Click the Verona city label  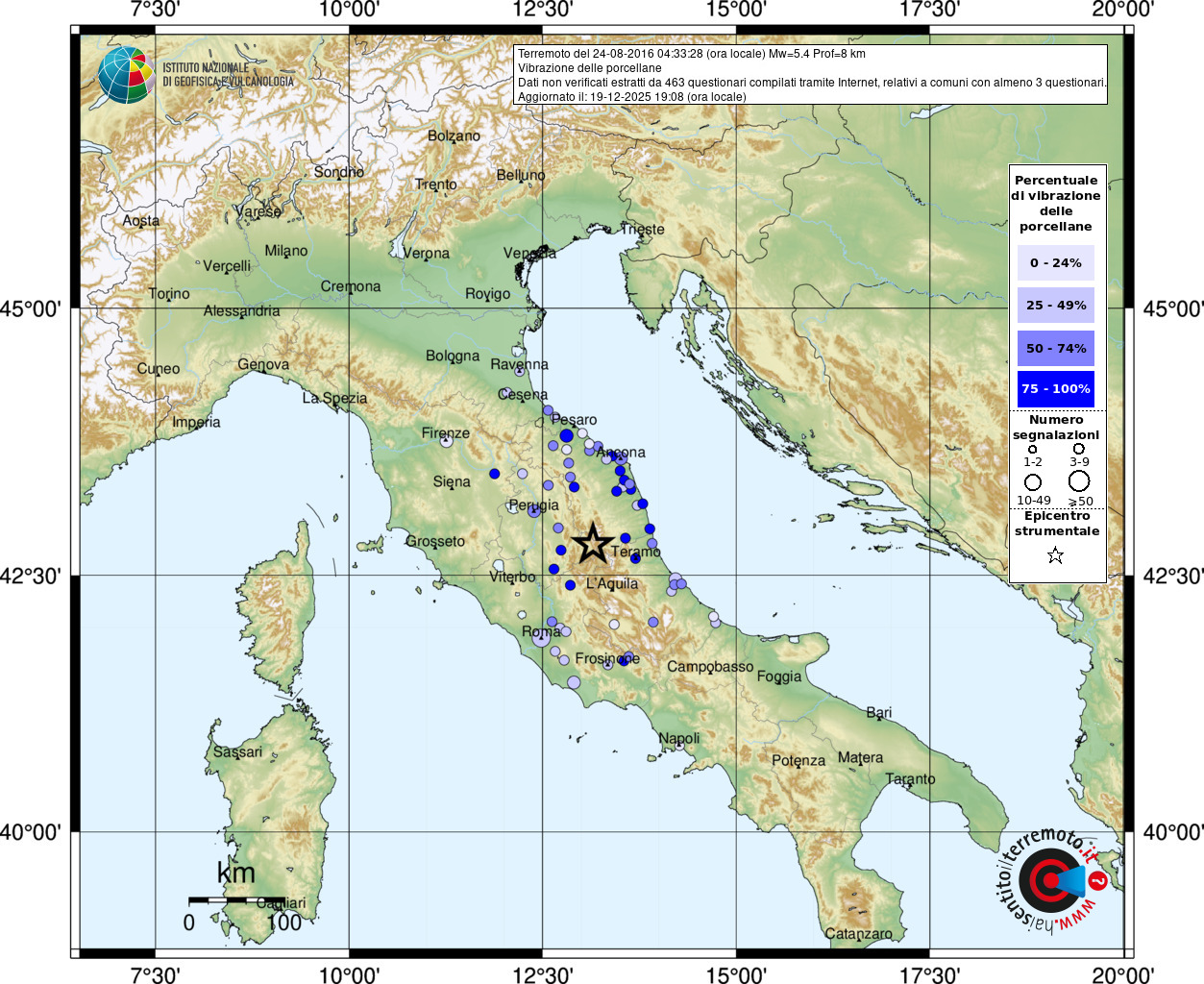point(427,254)
